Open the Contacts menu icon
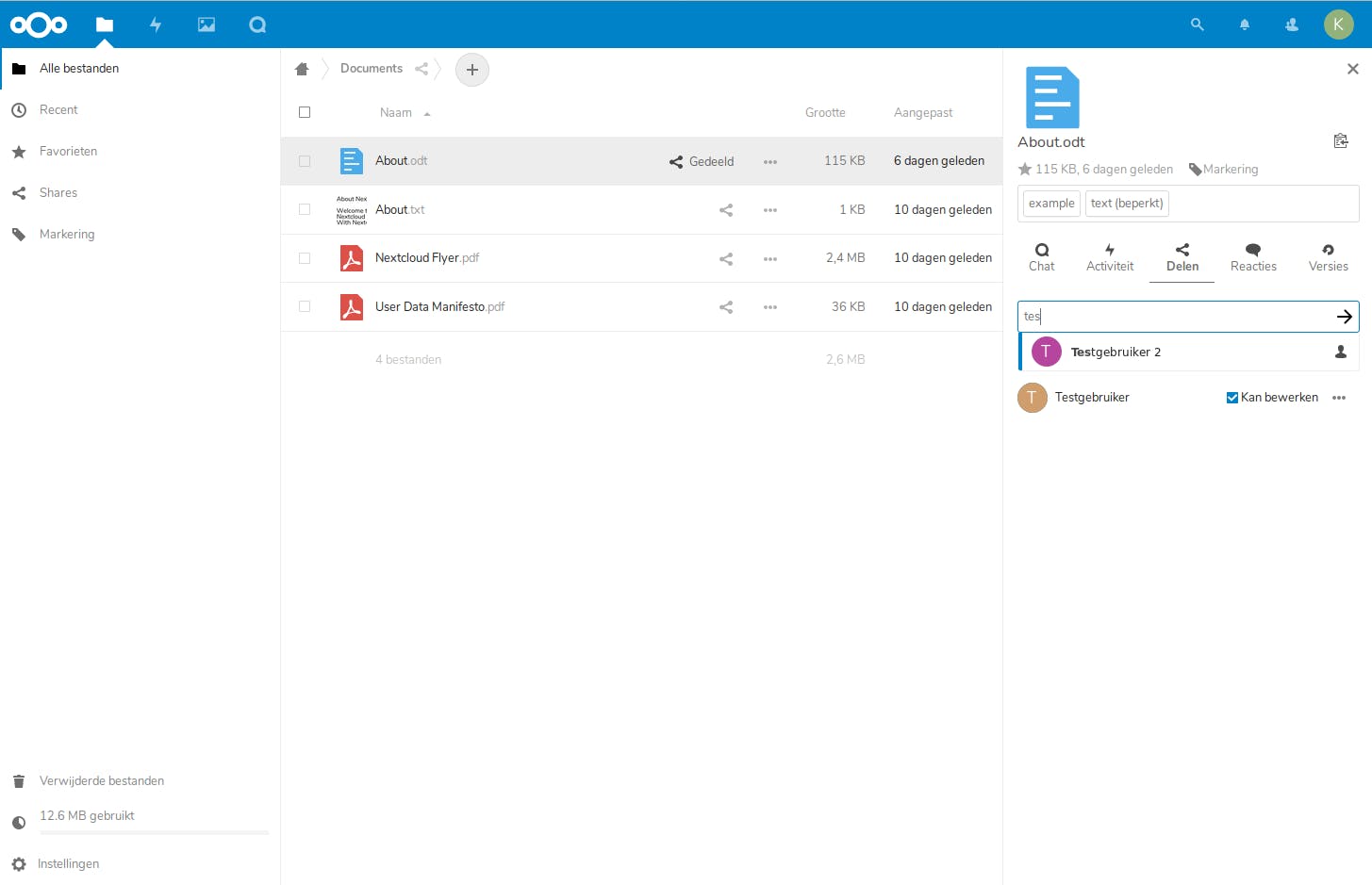The width and height of the screenshot is (1372, 885). click(x=1292, y=25)
